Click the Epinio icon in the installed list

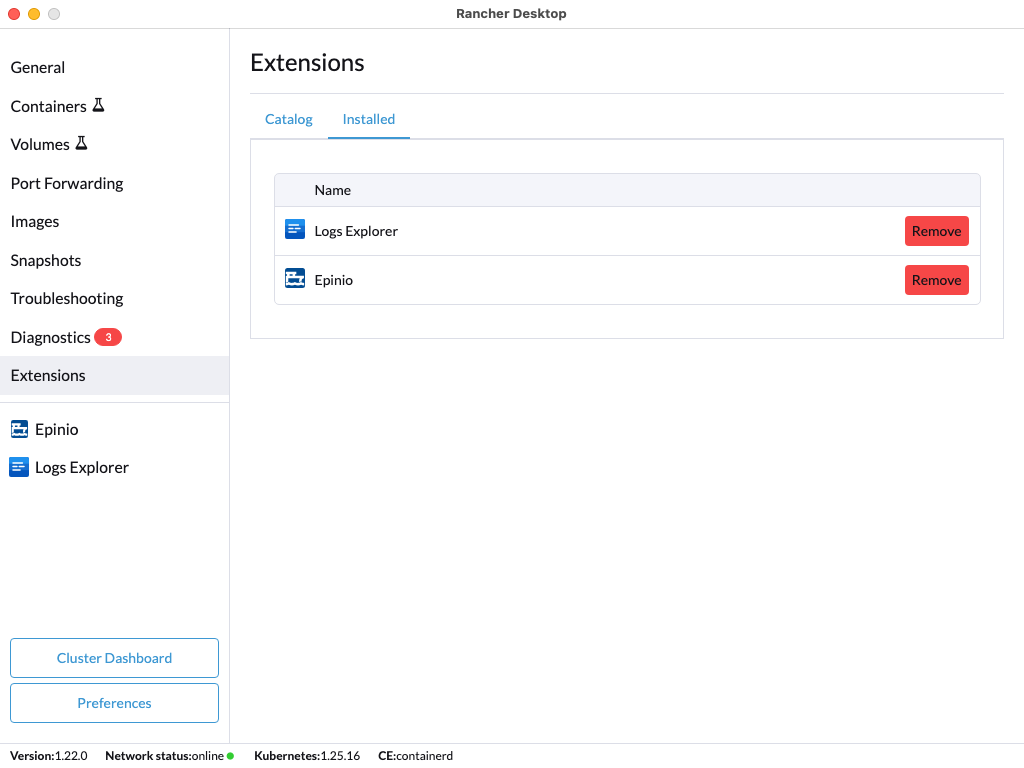pos(294,280)
